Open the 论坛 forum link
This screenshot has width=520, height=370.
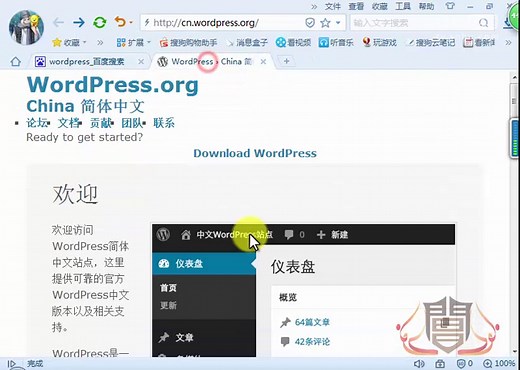coord(37,123)
